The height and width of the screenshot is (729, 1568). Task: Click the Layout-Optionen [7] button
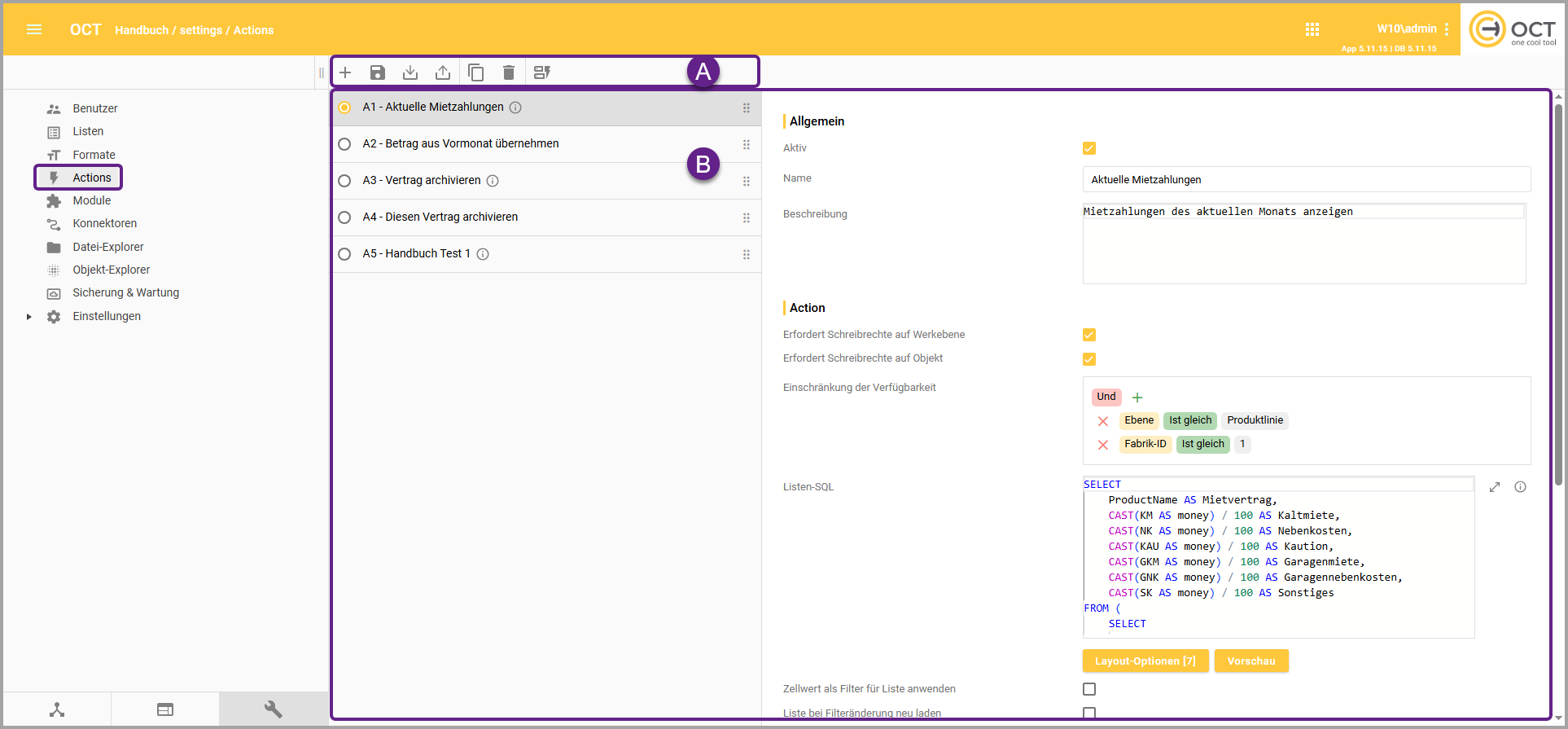1145,661
